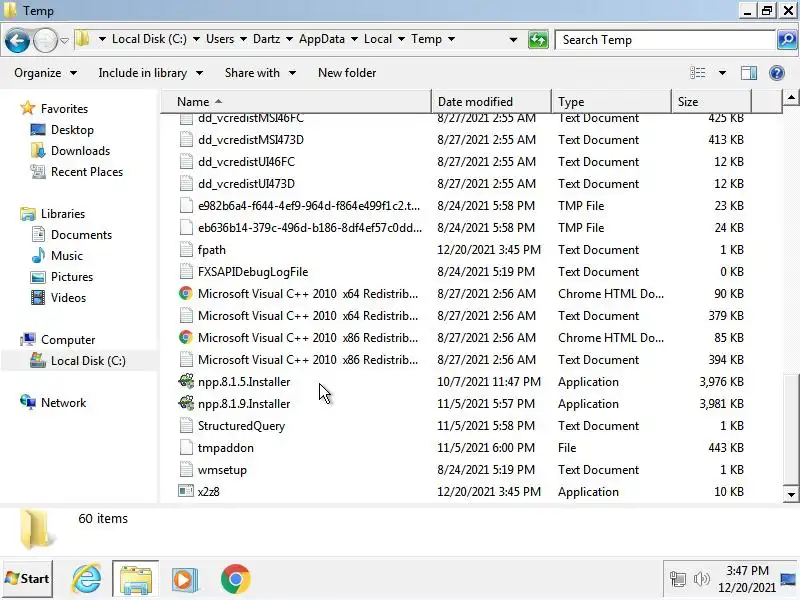Click the FXSAPIDebugLogFile document icon

[186, 271]
